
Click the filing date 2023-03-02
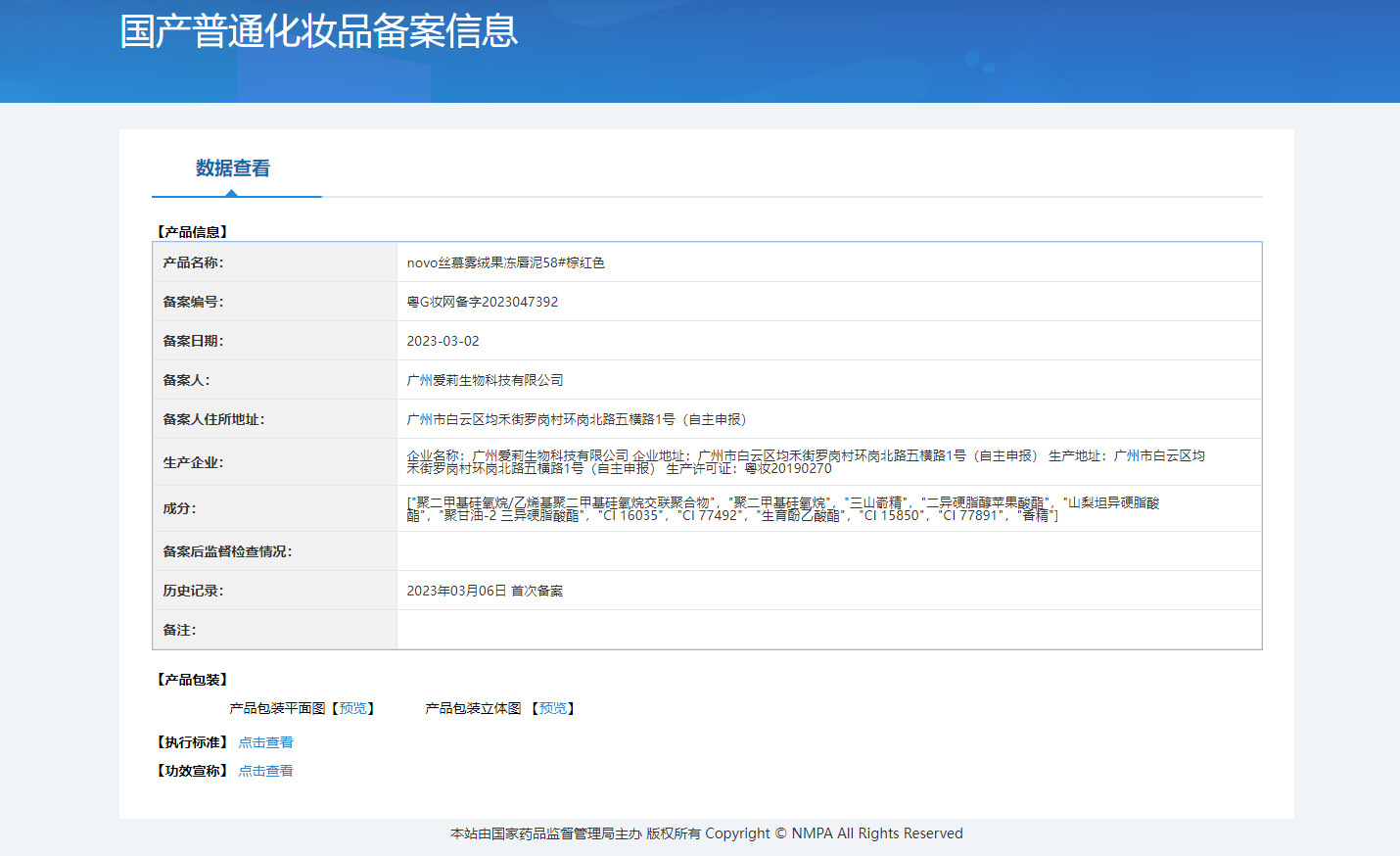(x=443, y=341)
